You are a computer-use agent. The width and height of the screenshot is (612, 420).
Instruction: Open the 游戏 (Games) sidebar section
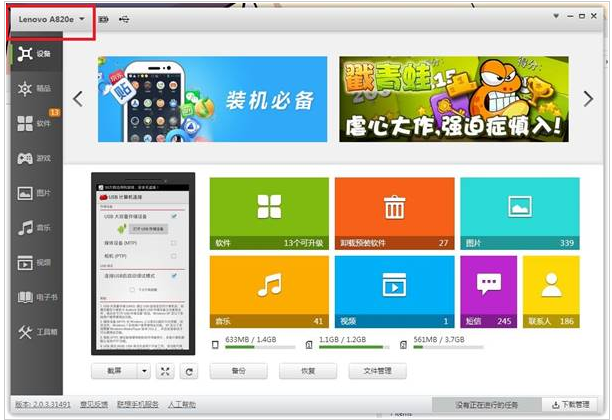(x=32, y=158)
